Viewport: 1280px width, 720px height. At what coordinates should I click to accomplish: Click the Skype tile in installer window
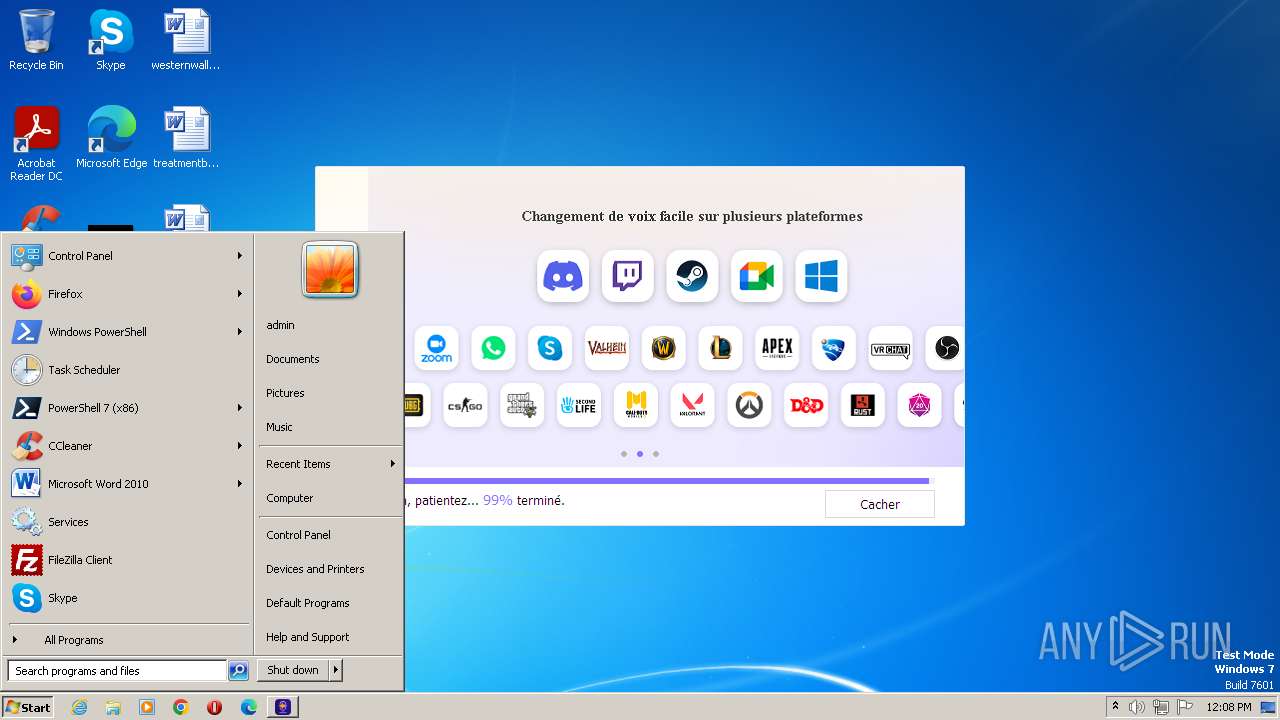pyautogui.click(x=550, y=348)
